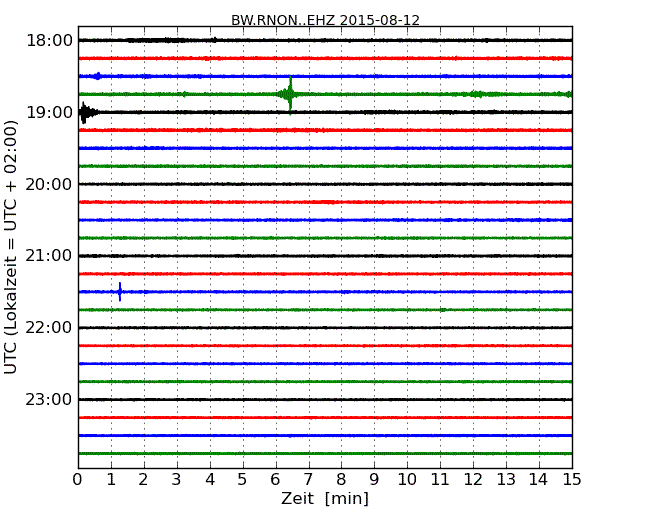This screenshot has width=650, height=520.
Task: Click the x-axis tick label 0
Action: point(78,480)
